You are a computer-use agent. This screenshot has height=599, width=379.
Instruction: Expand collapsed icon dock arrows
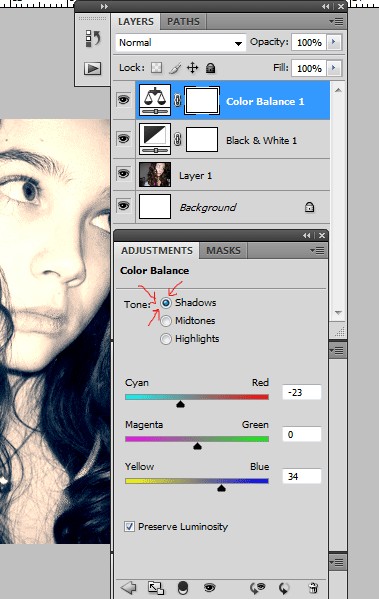point(104,6)
